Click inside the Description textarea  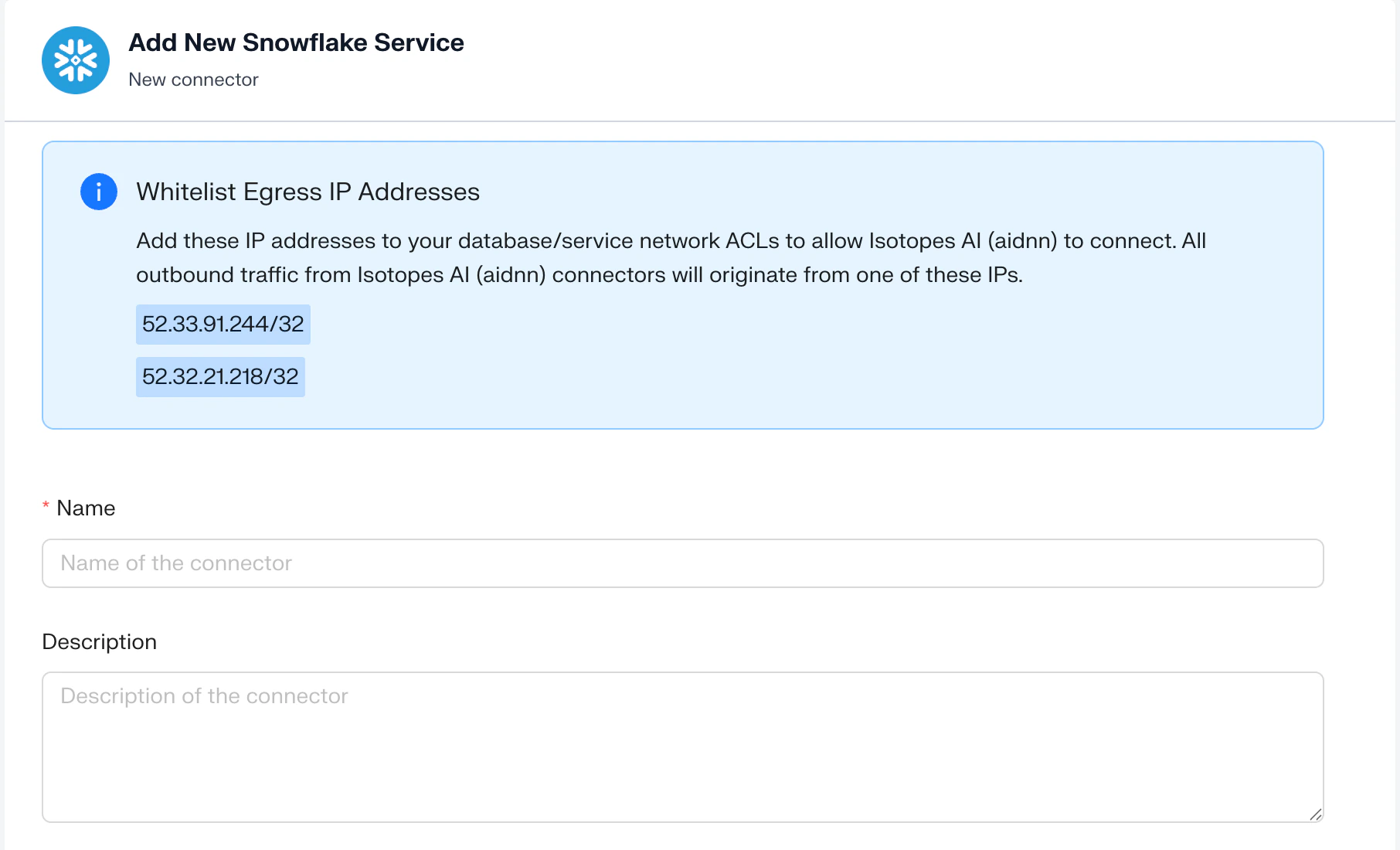coord(683,742)
